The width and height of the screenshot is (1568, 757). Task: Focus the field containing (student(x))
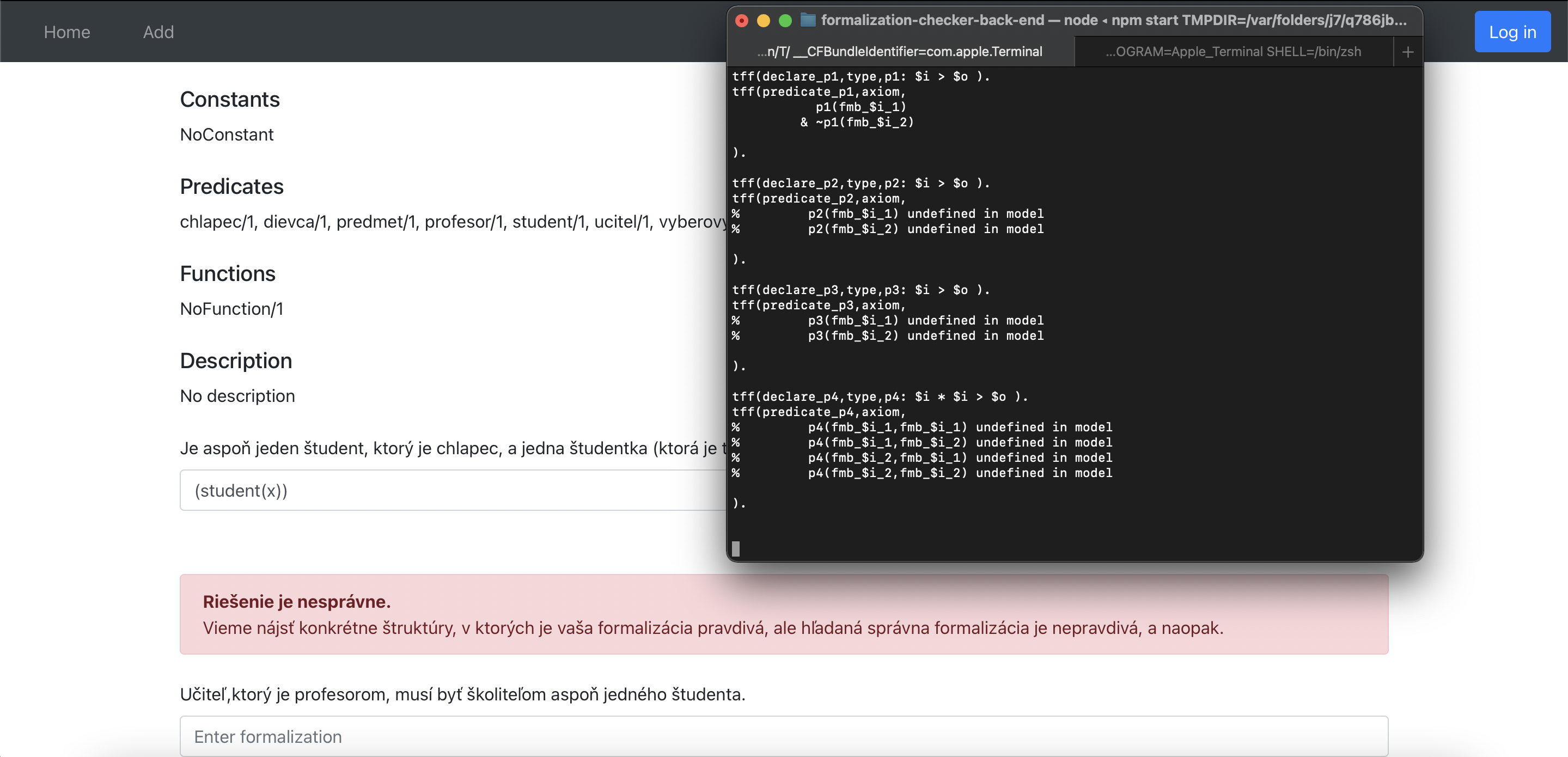click(x=452, y=491)
